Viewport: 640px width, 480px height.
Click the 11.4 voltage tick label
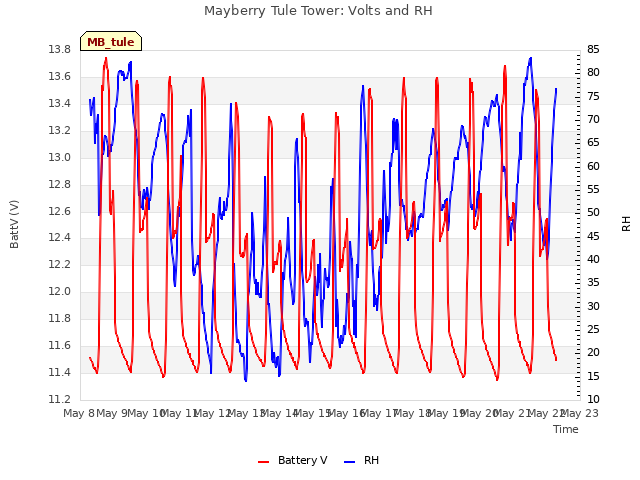point(60,372)
